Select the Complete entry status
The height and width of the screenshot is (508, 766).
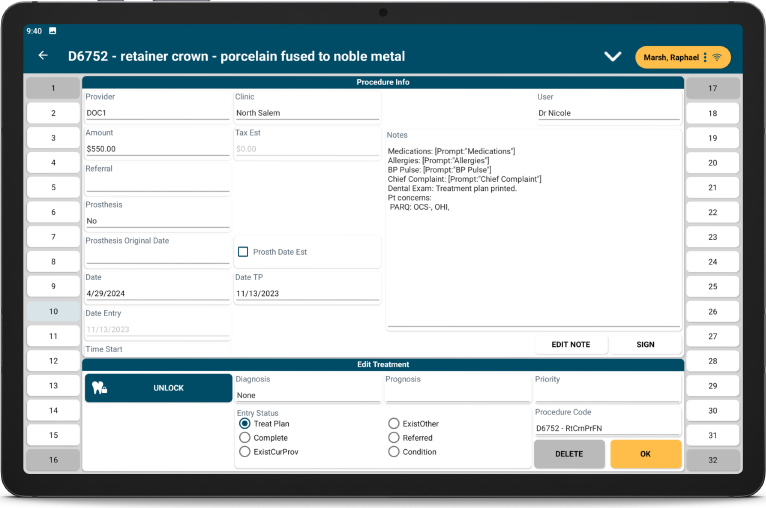coord(245,437)
